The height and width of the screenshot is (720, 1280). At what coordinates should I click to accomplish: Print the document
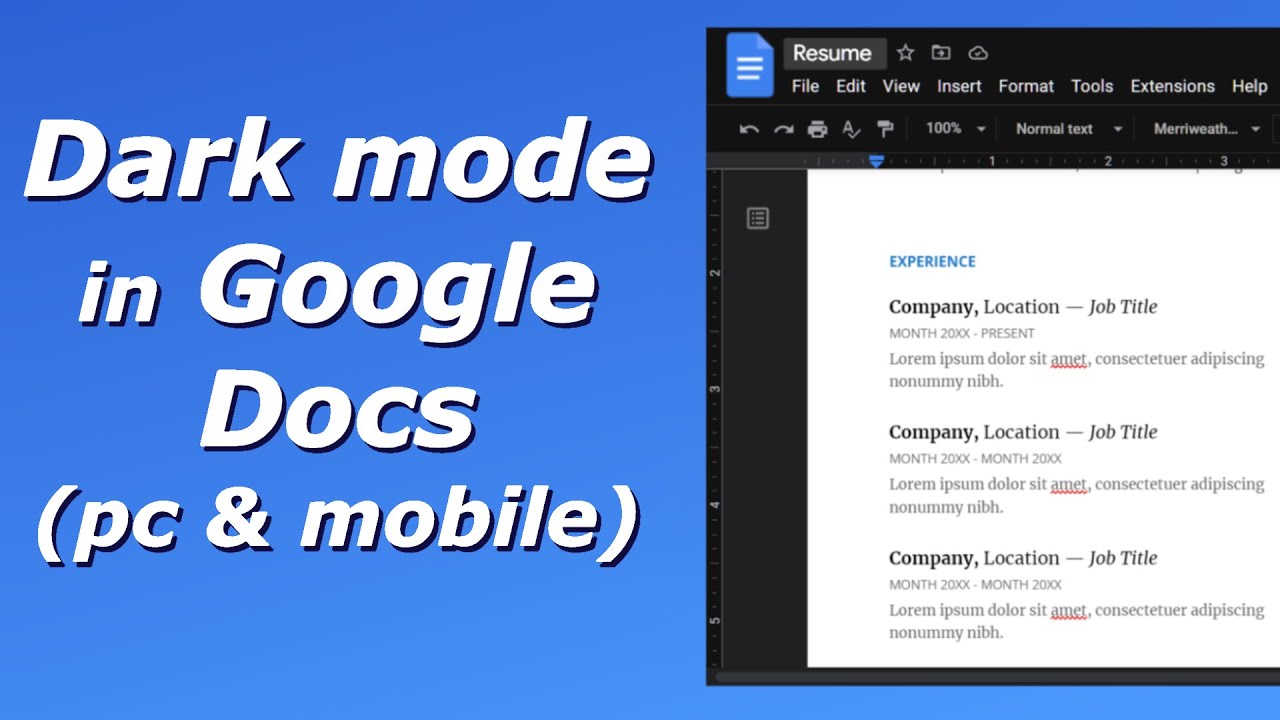818,129
